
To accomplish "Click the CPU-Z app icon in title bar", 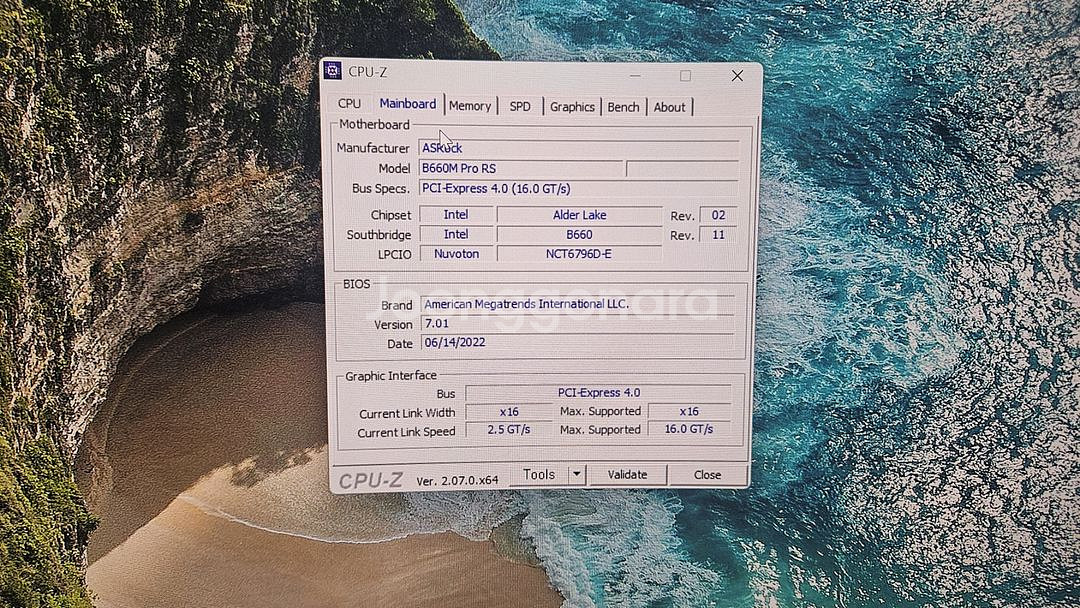I will point(333,70).
